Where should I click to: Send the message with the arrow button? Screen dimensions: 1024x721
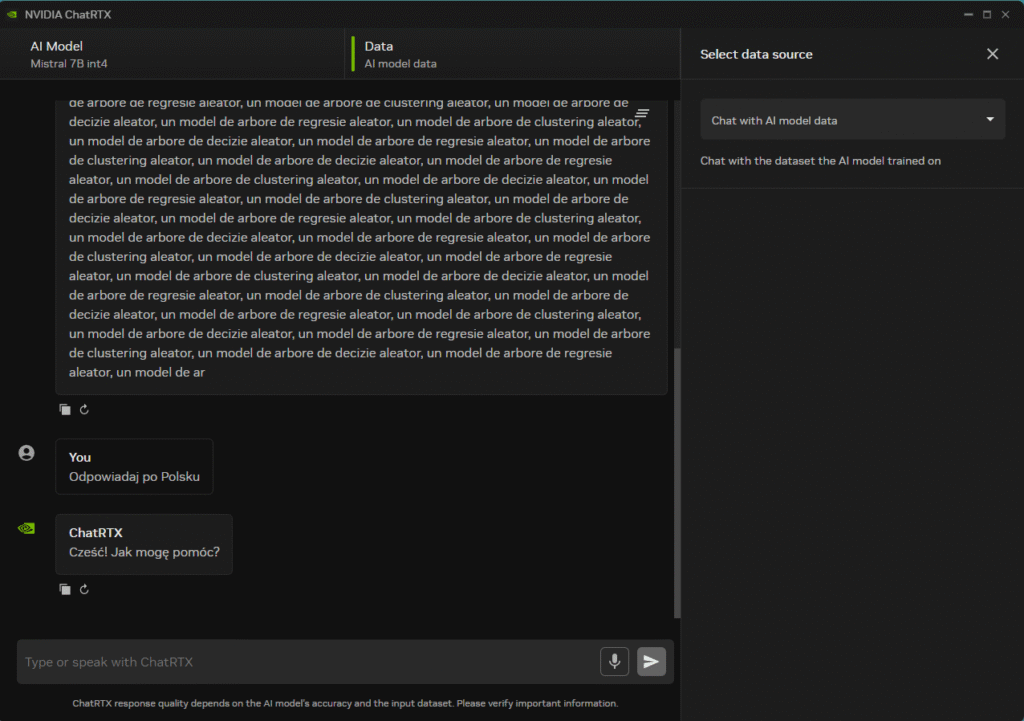[651, 661]
